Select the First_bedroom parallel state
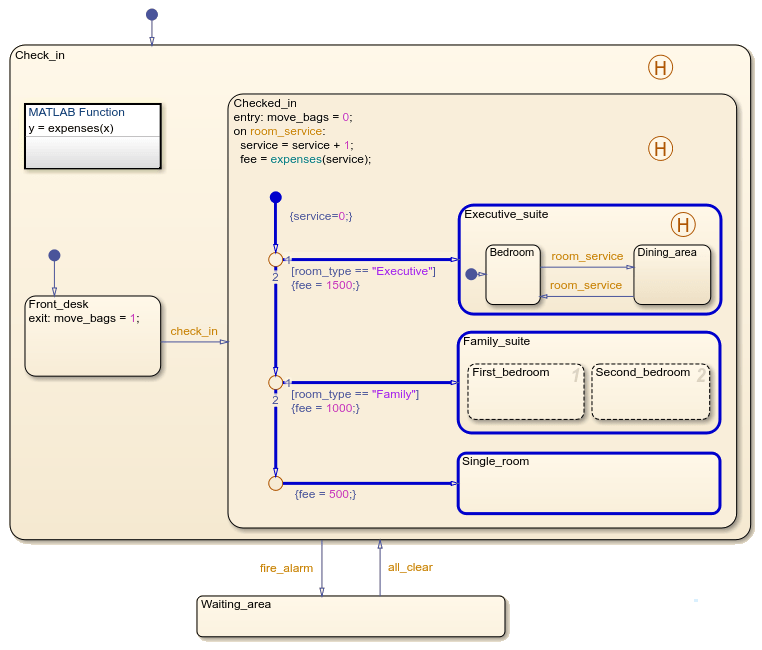 click(x=525, y=393)
